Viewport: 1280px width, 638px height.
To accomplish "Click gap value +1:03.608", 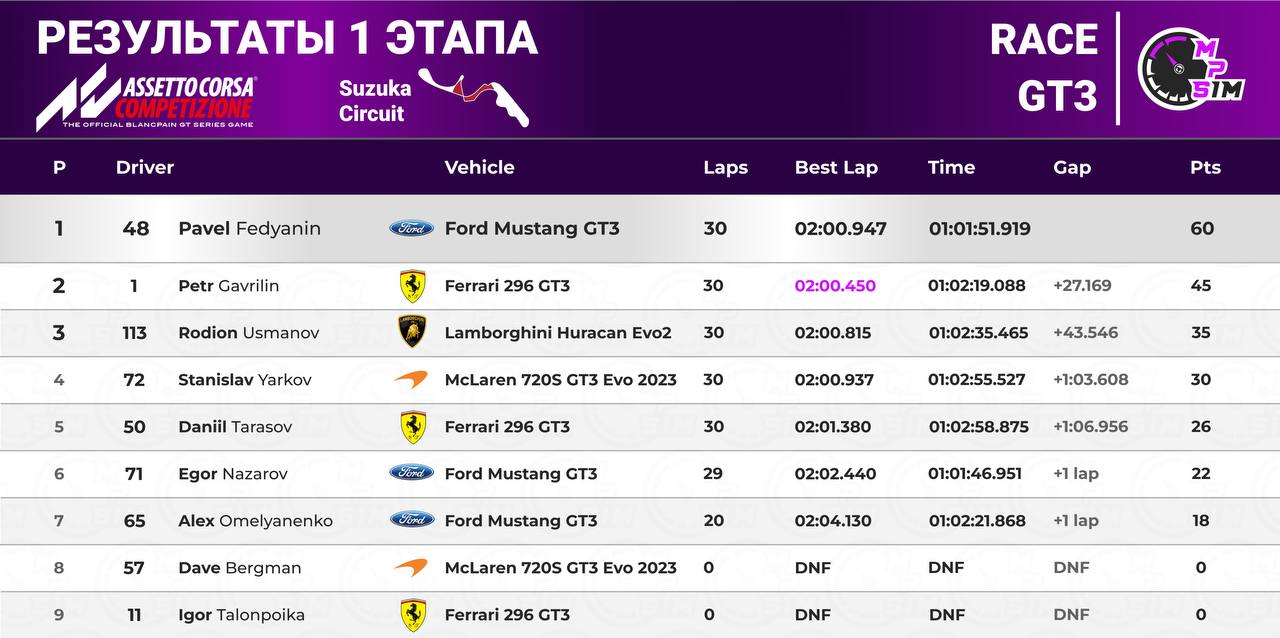I will click(x=1090, y=380).
